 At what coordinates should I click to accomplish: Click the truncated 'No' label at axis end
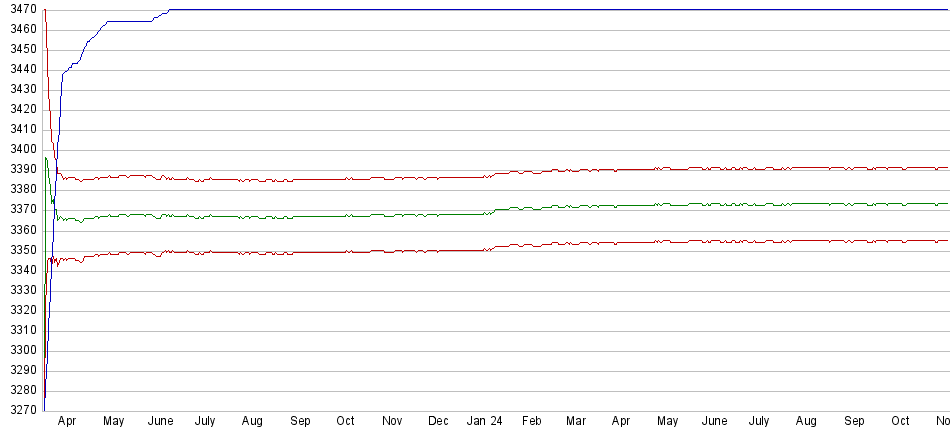tap(941, 422)
